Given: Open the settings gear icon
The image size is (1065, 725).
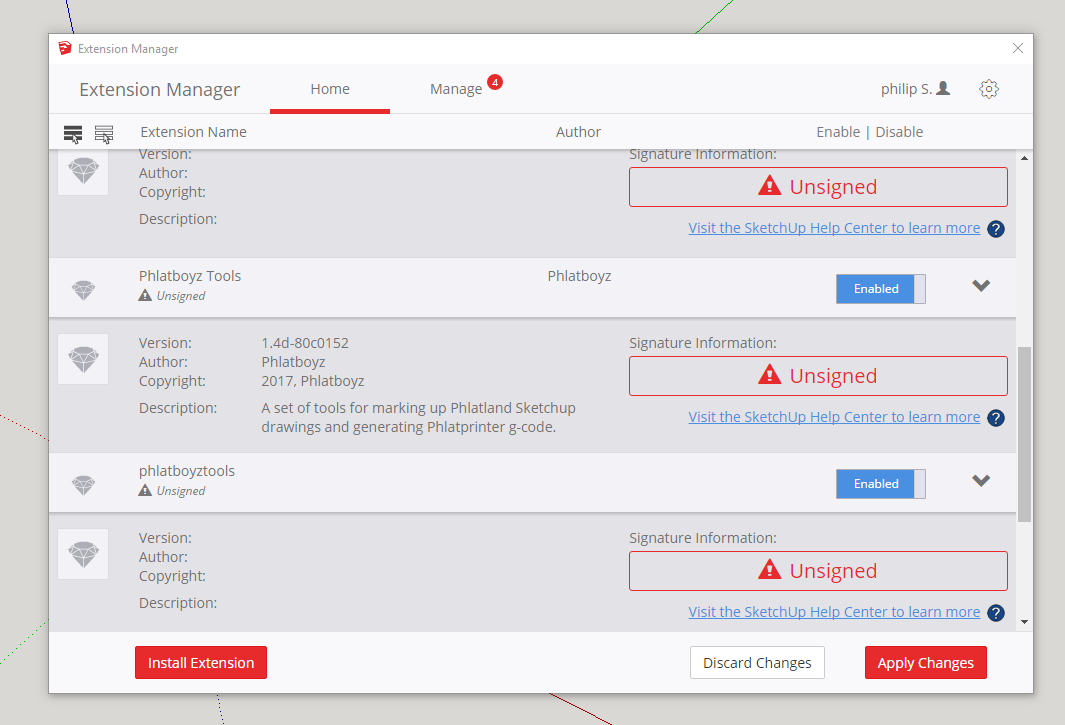Looking at the screenshot, I should click(x=989, y=89).
